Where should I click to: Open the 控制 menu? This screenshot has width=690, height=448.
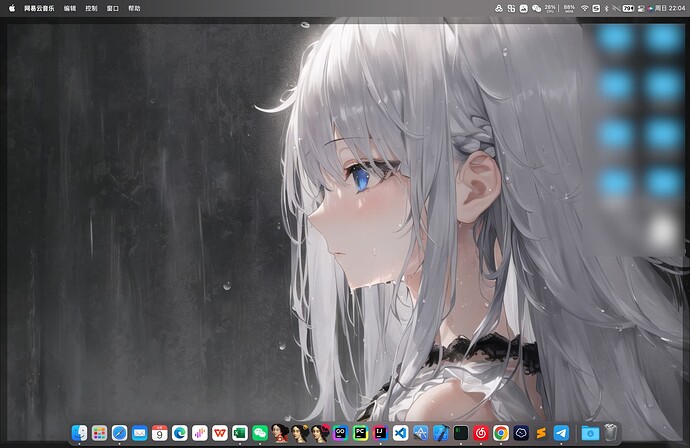click(92, 8)
